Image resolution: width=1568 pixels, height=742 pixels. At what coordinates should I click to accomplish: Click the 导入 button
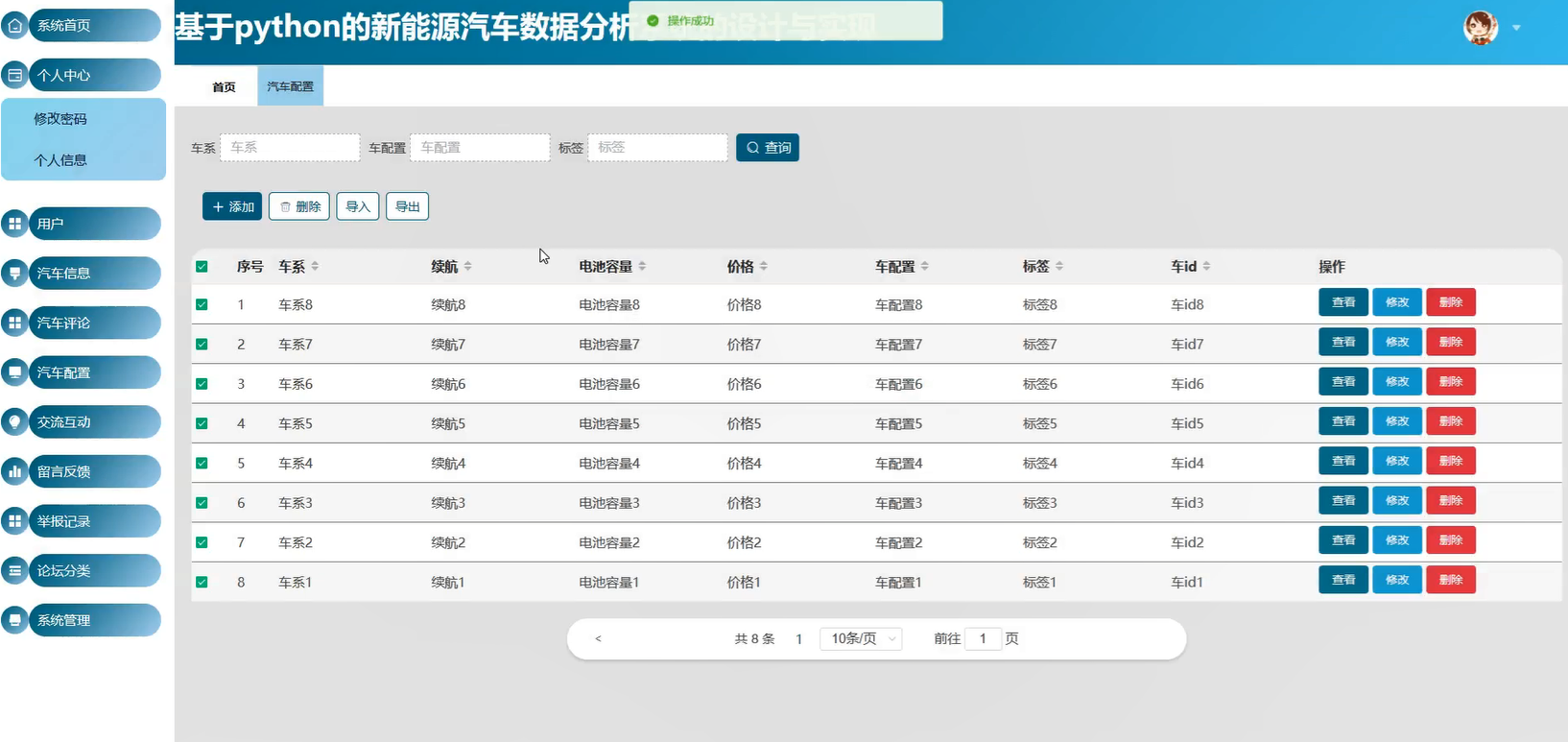(x=358, y=206)
